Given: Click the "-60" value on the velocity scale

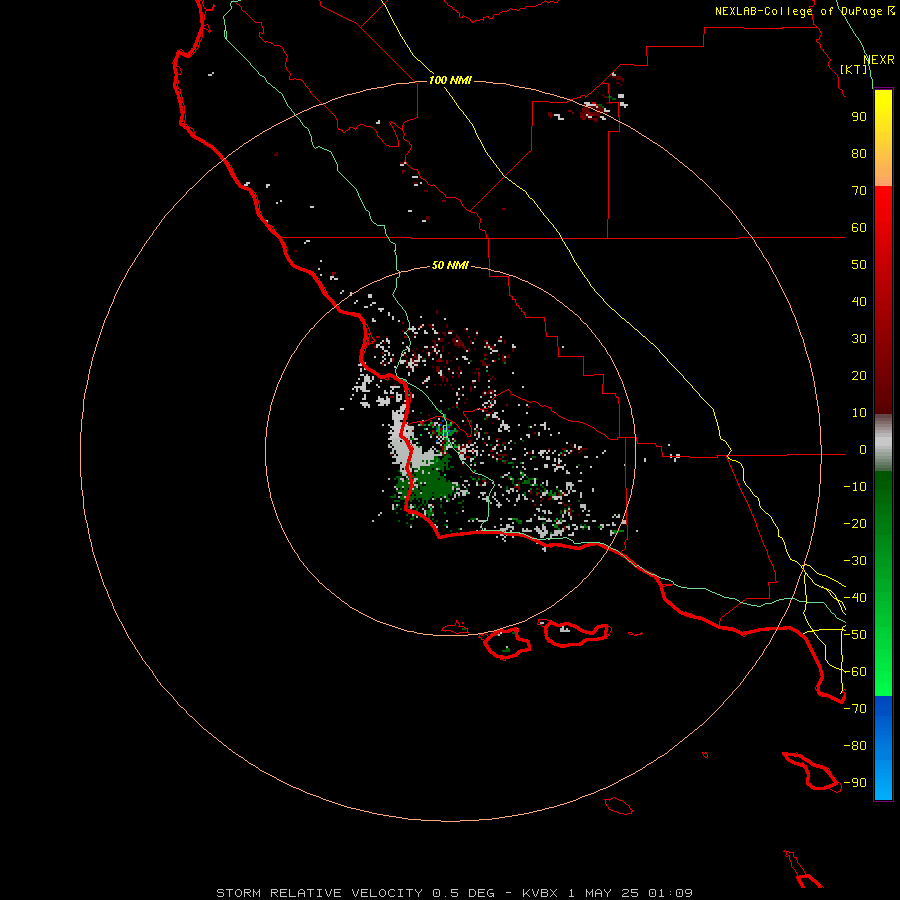Looking at the screenshot, I should (x=855, y=672).
